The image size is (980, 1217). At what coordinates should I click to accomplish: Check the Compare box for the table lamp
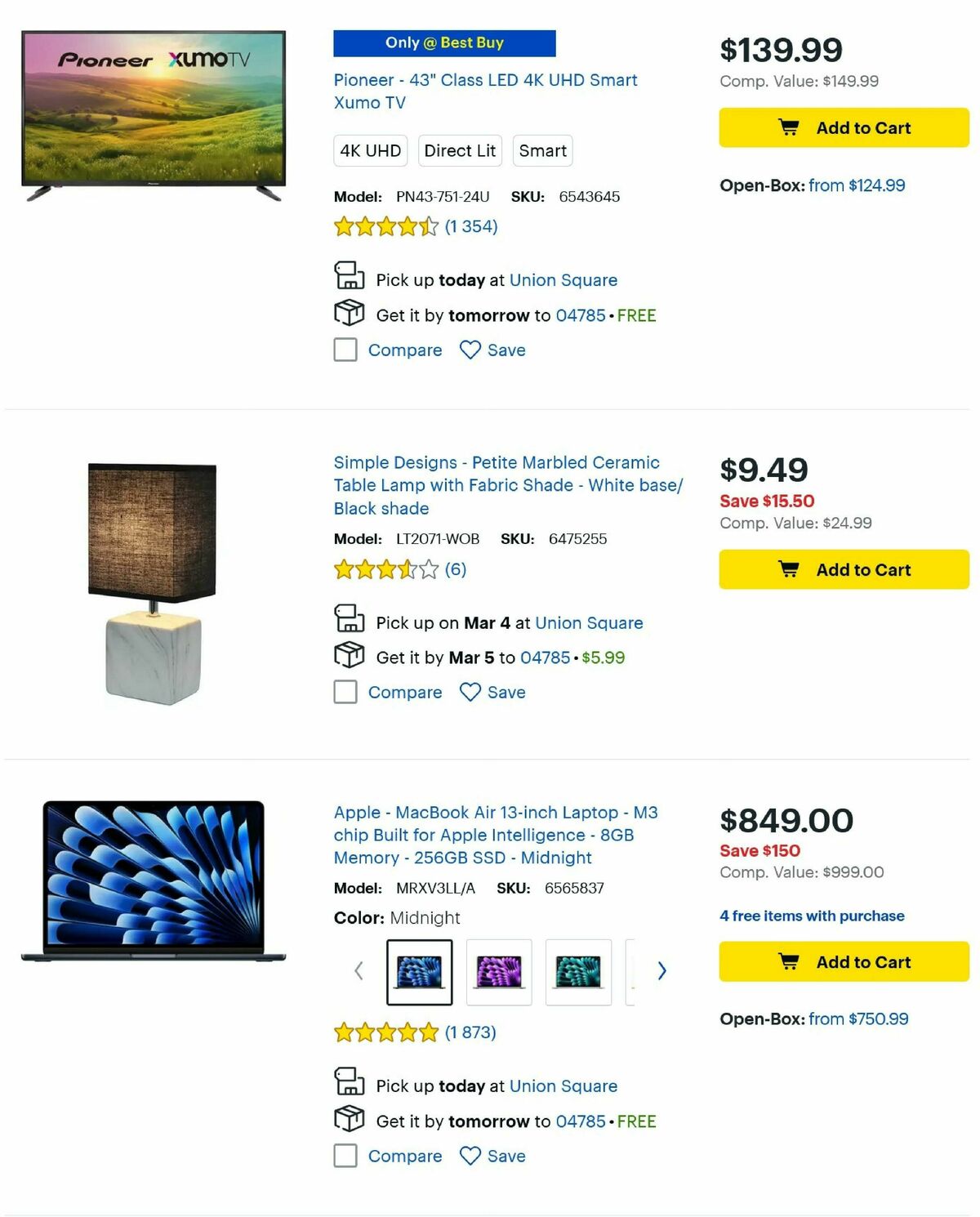click(x=345, y=692)
